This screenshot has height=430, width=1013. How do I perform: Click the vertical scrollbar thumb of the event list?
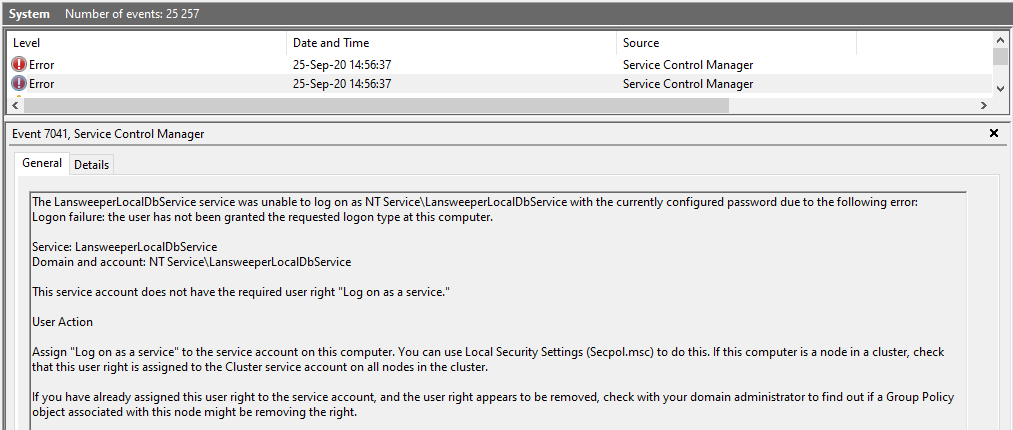click(x=1000, y=57)
